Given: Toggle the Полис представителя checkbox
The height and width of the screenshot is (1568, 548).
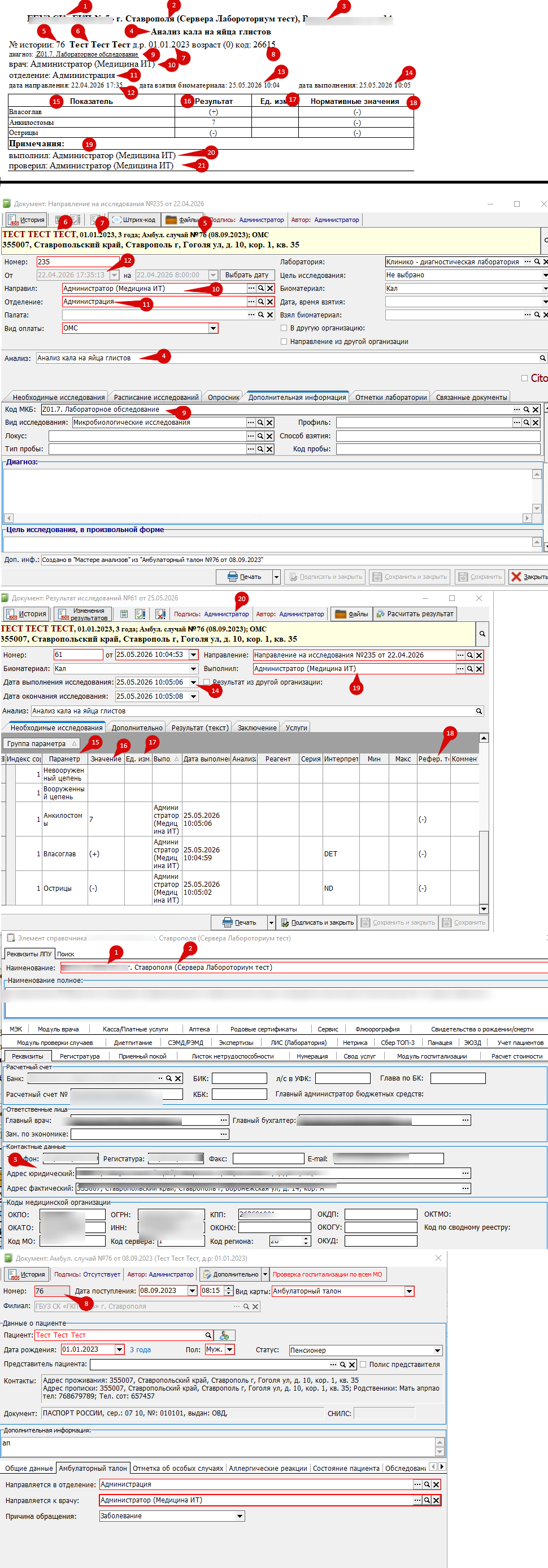Looking at the screenshot, I should 363,1364.
